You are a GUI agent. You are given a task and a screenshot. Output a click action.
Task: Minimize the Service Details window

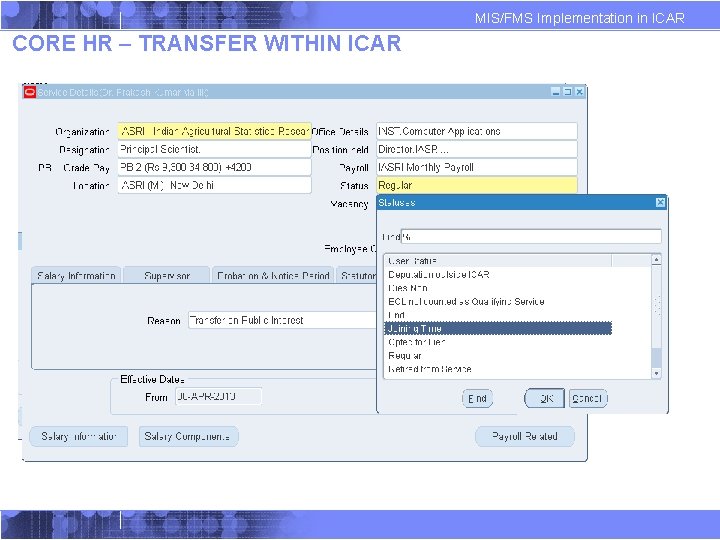pyautogui.click(x=556, y=92)
